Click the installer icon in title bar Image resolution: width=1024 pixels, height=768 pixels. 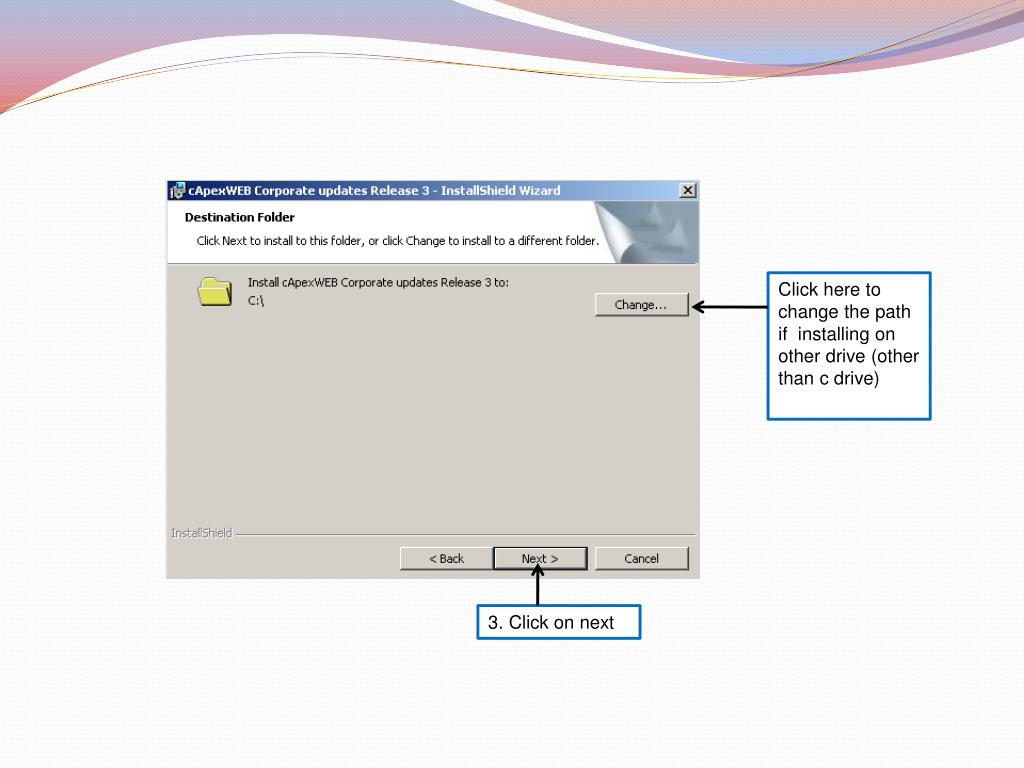pyautogui.click(x=178, y=191)
